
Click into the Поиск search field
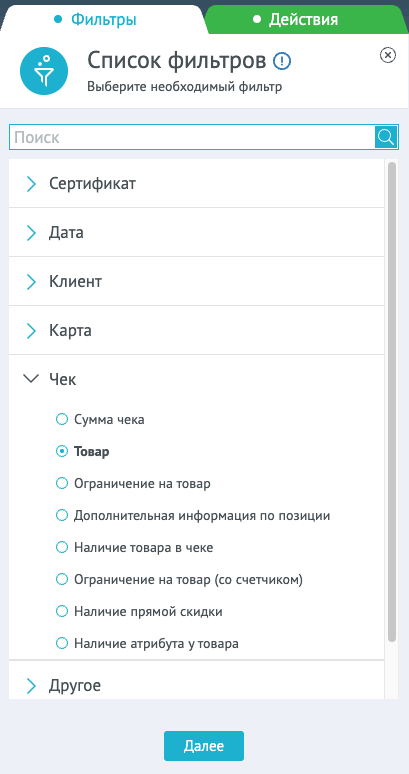click(192, 137)
